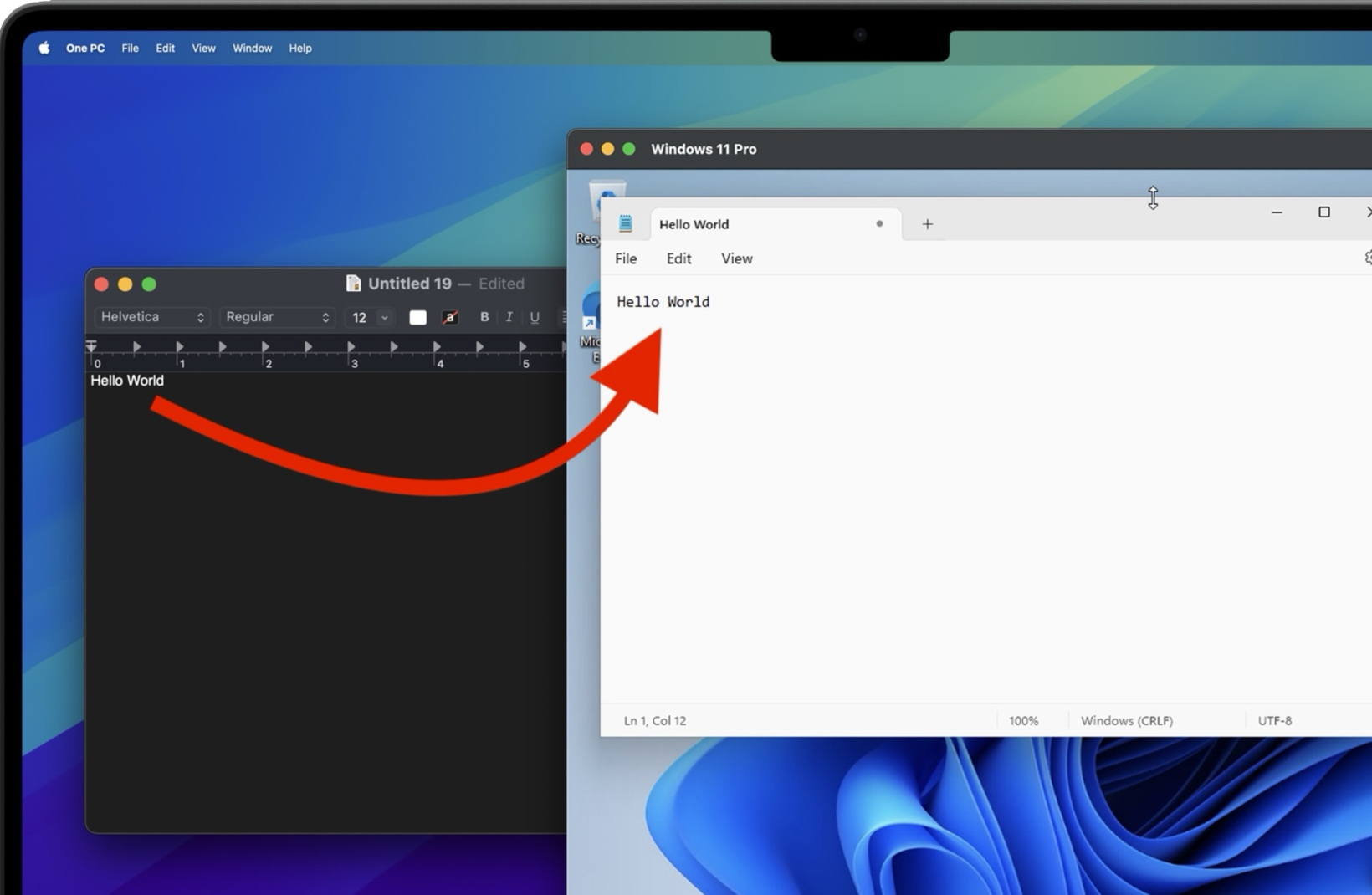Click the text highlight color well
The height and width of the screenshot is (895, 1372).
point(450,317)
